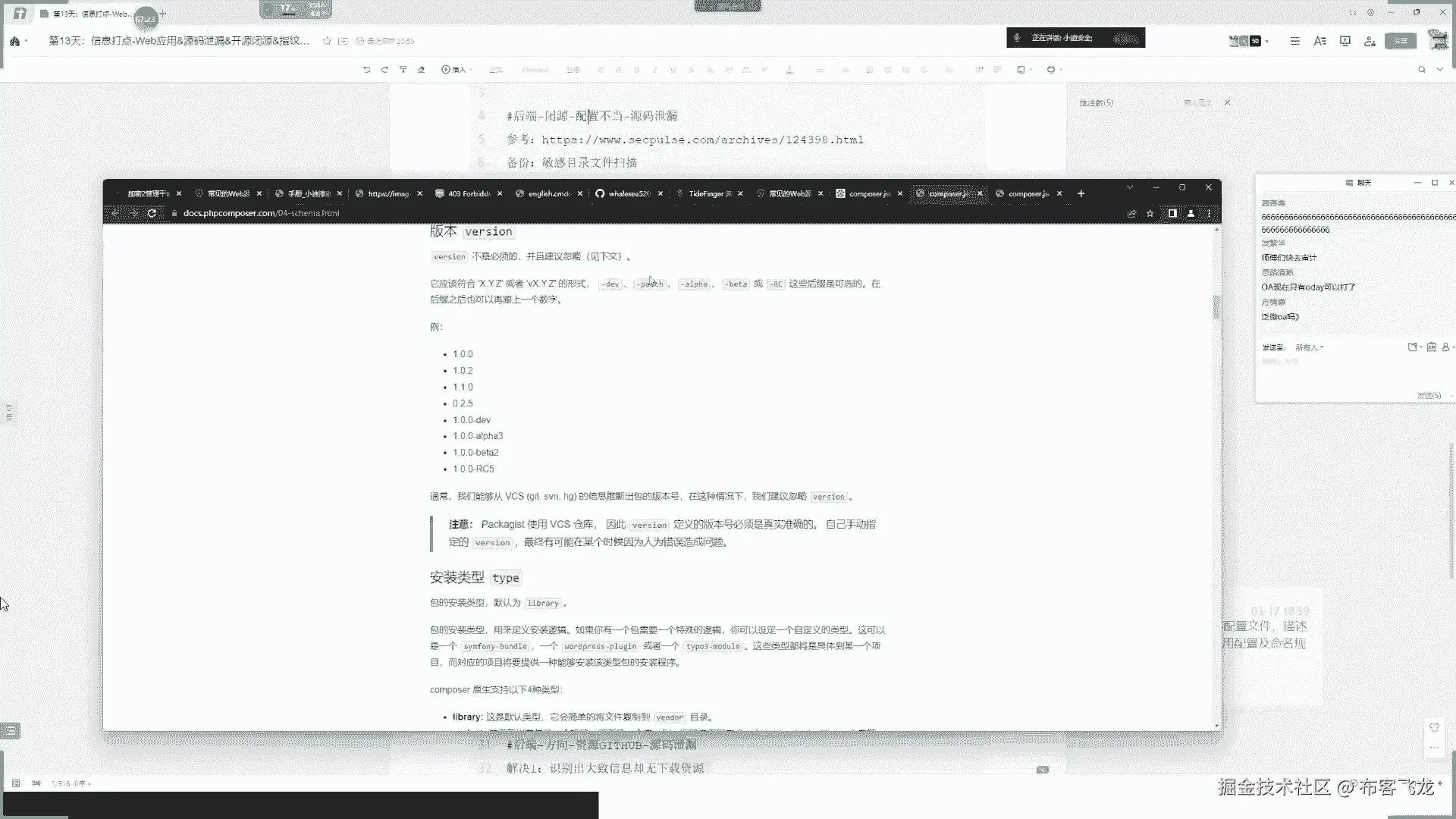Viewport: 1456px width, 819px height.
Task: Toggle the browser side panel icon
Action: click(x=1172, y=214)
